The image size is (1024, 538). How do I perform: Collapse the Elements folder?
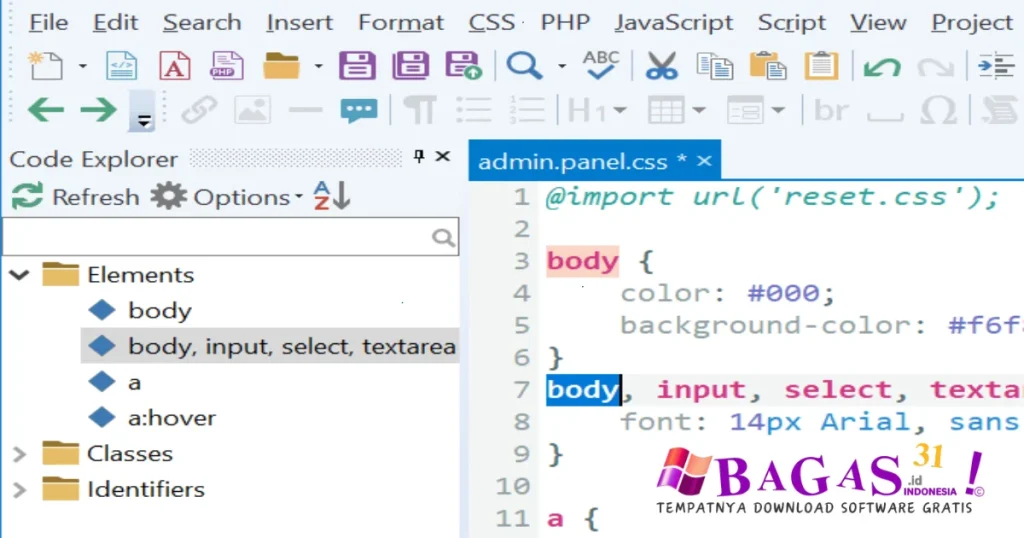19,274
